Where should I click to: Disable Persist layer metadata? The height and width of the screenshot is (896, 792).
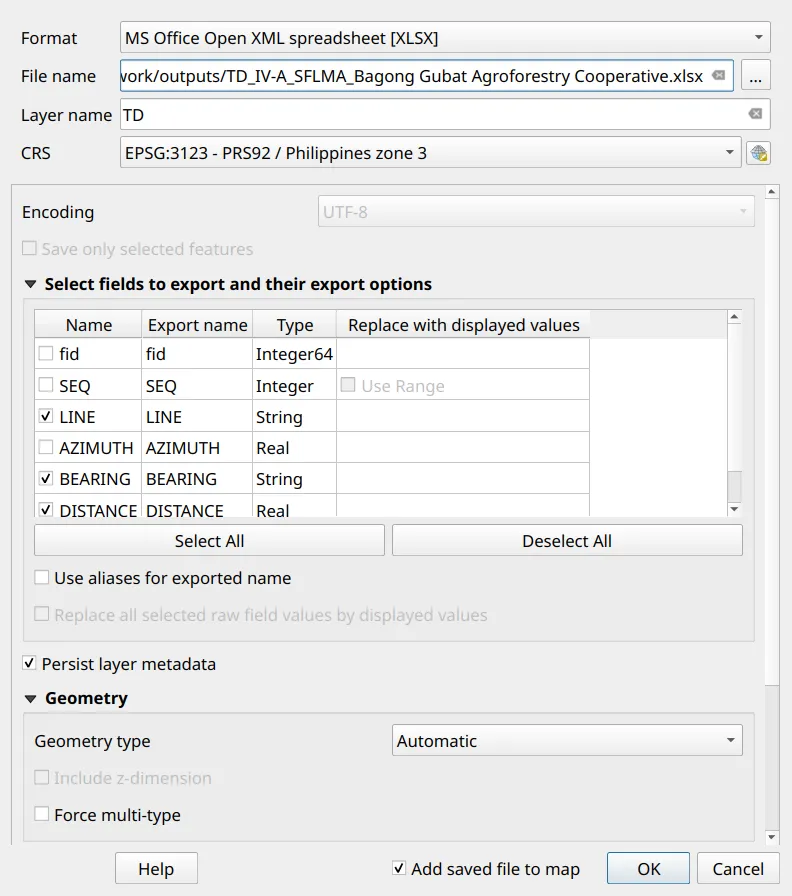pos(29,663)
